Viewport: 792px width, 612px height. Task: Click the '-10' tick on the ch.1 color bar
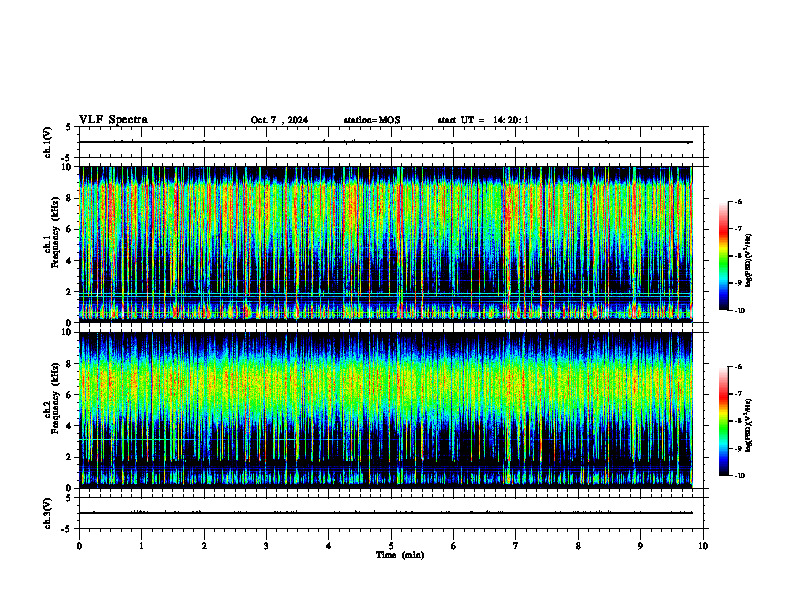740,311
